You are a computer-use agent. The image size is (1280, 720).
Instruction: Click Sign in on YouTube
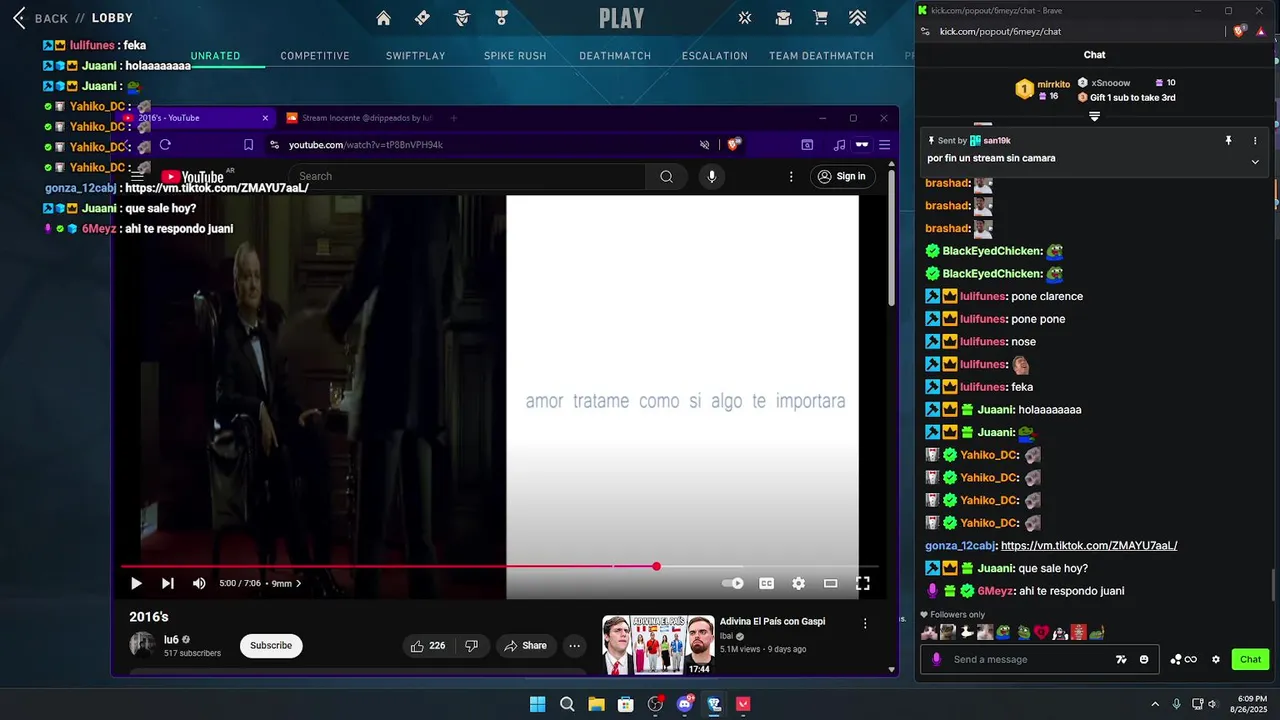(x=841, y=176)
